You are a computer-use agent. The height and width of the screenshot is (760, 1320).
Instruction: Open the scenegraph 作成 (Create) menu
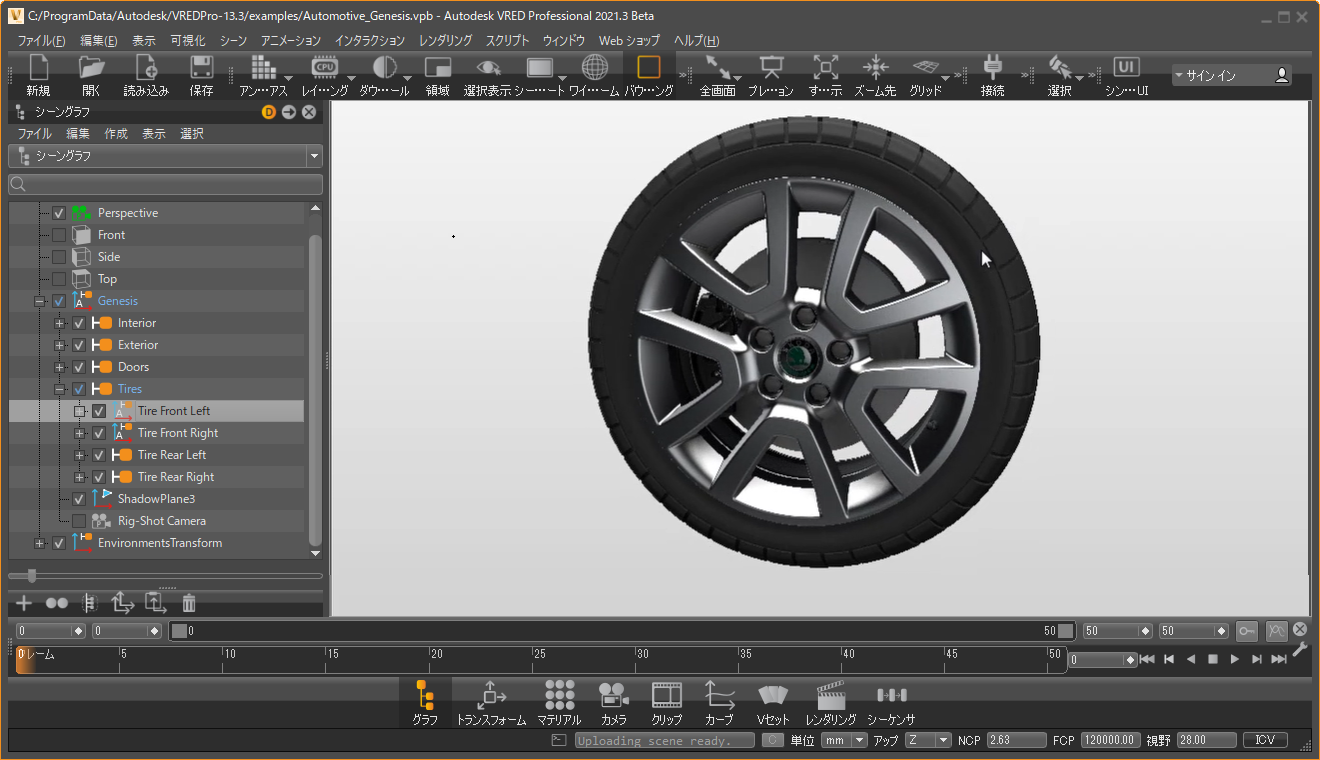116,134
